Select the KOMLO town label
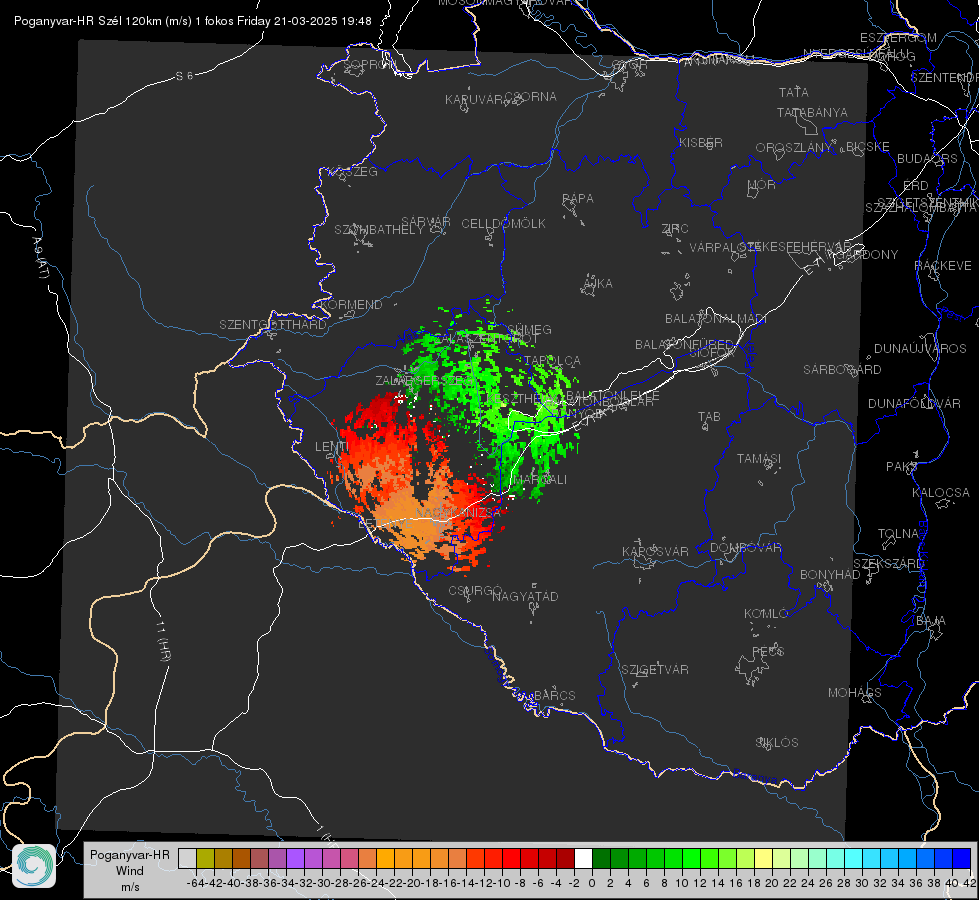Screen dimensions: 979x900 (x=766, y=614)
